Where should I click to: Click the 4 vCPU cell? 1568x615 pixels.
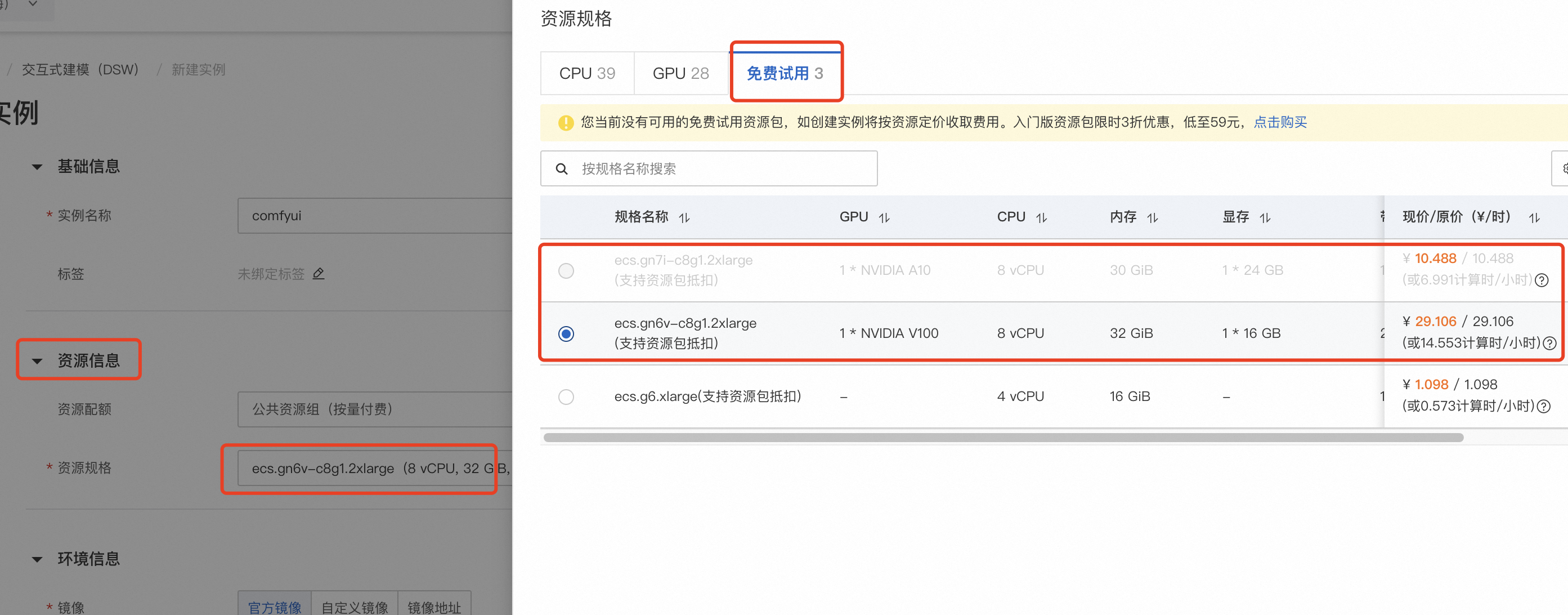pyautogui.click(x=1020, y=397)
